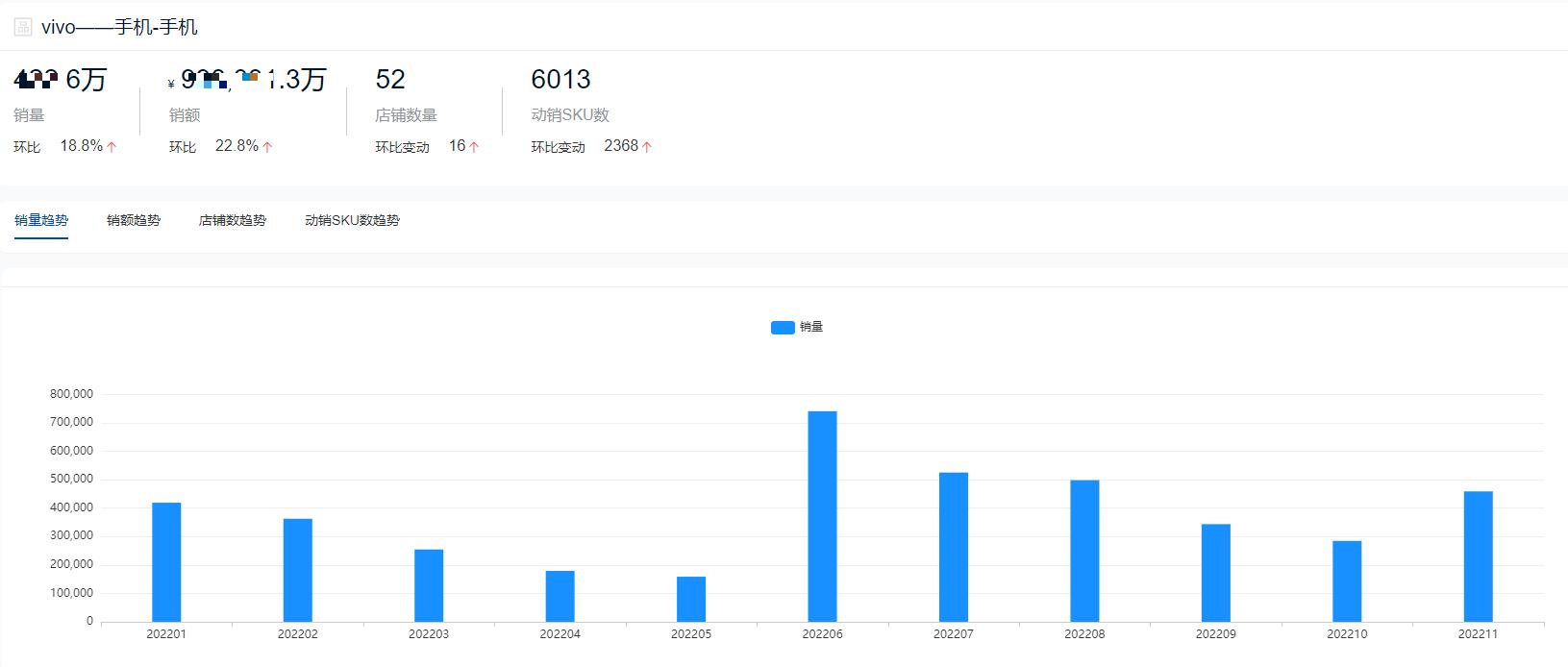This screenshot has width=1568, height=667.
Task: Click the brand icon beside vivo title
Action: (x=23, y=27)
